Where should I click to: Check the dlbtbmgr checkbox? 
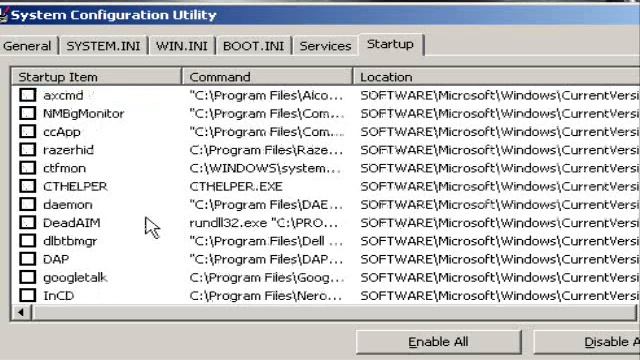(27, 241)
